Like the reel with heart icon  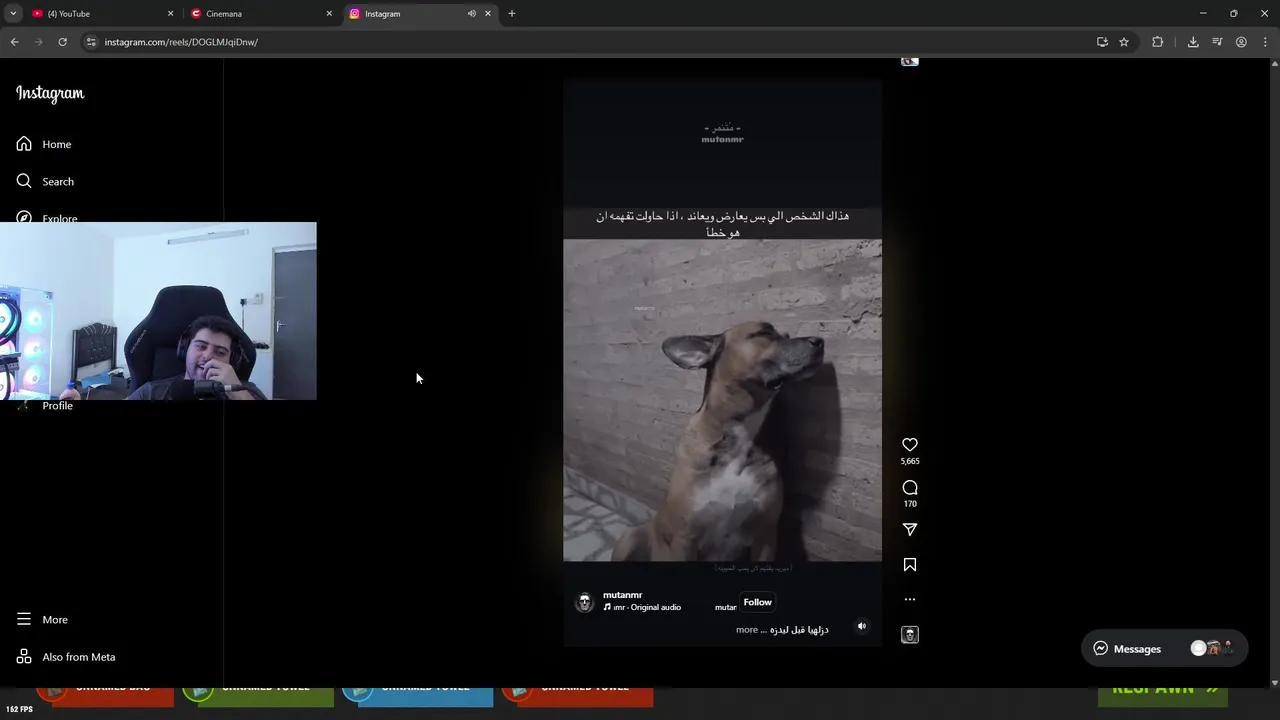click(x=910, y=445)
